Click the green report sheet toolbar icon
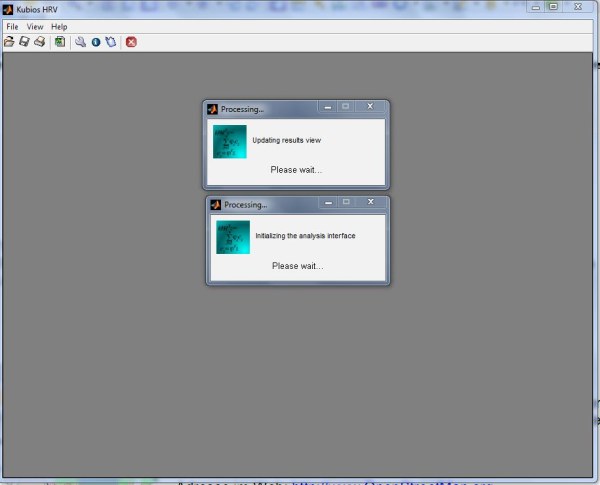Viewport: 600px width, 485px height. 60,42
